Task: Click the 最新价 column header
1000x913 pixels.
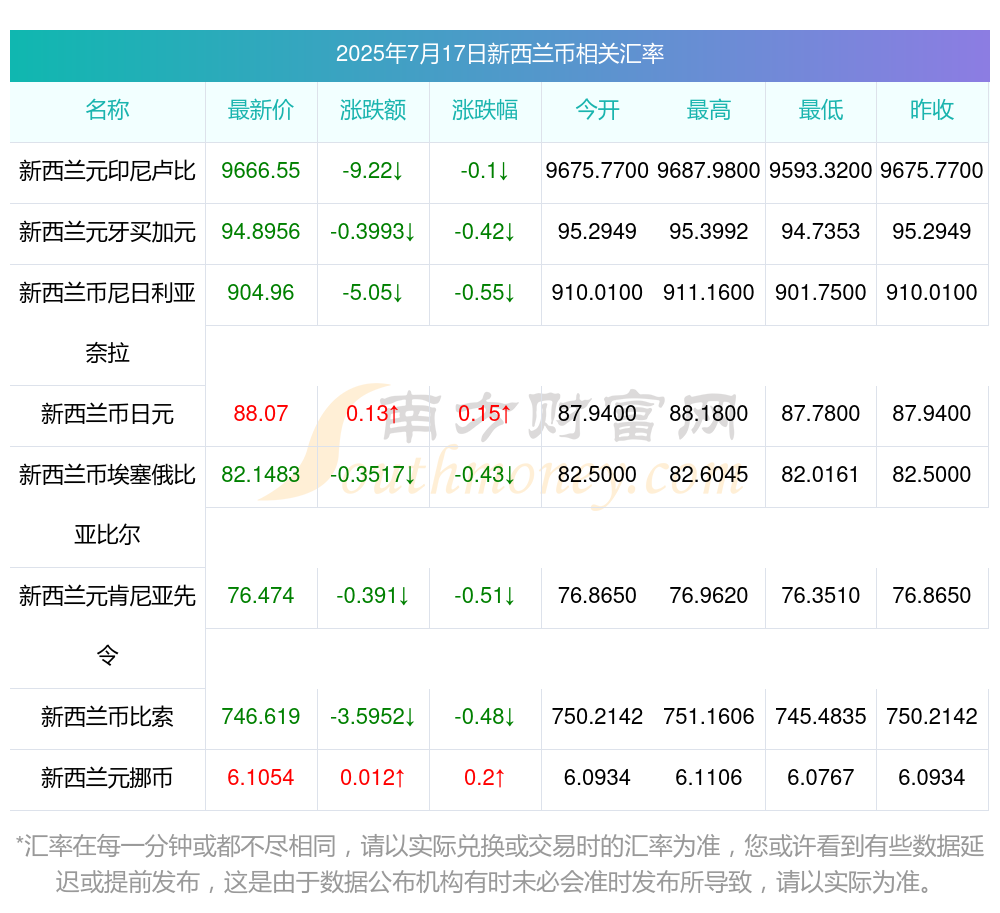Action: pyautogui.click(x=261, y=110)
